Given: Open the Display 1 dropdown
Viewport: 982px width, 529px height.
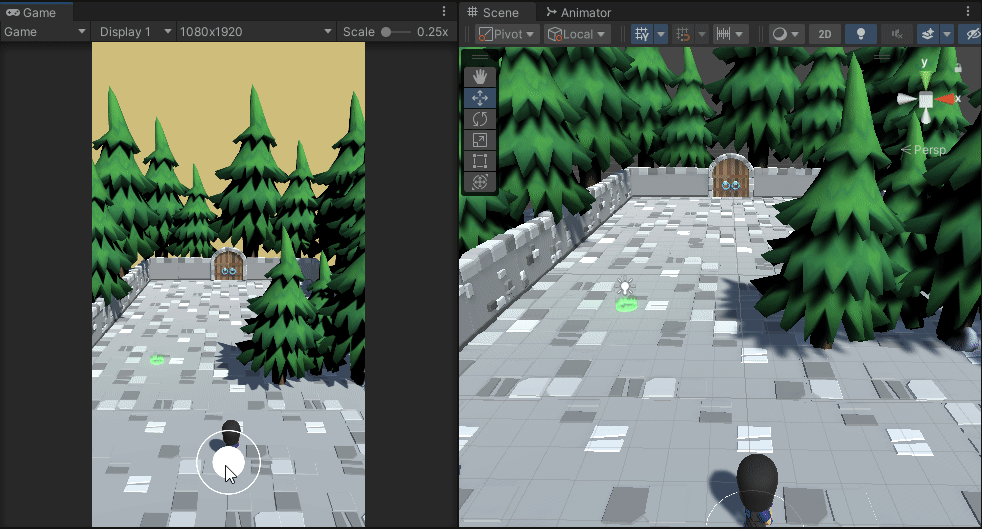Looking at the screenshot, I should coord(133,32).
